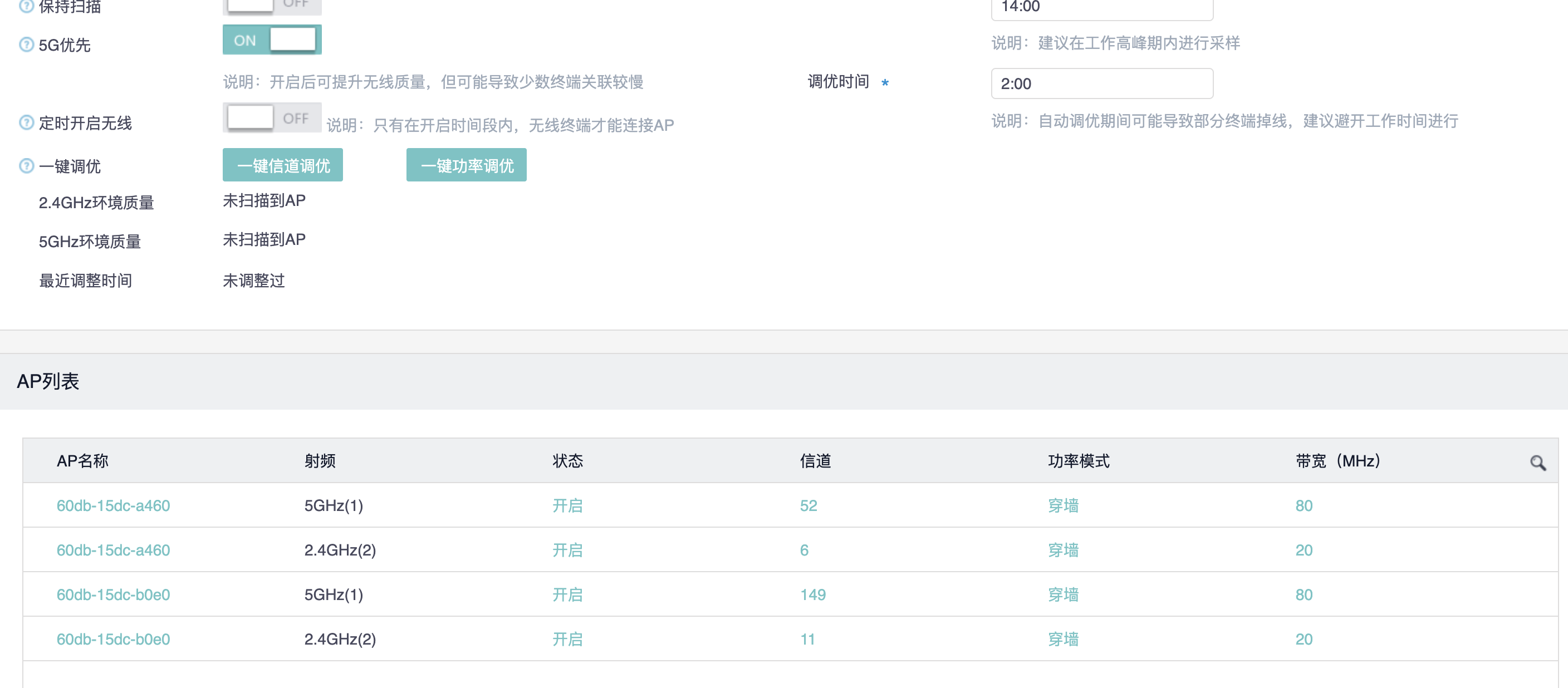1568x688 pixels.
Task: Click the time field showing 14:00
Action: click(x=1101, y=7)
